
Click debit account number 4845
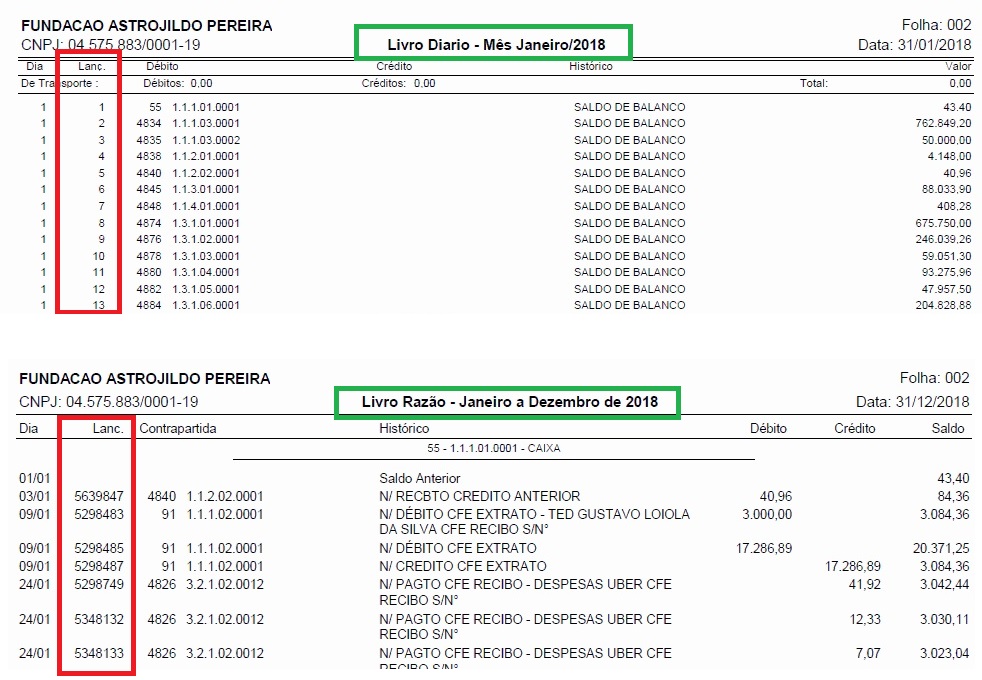pyautogui.click(x=149, y=189)
